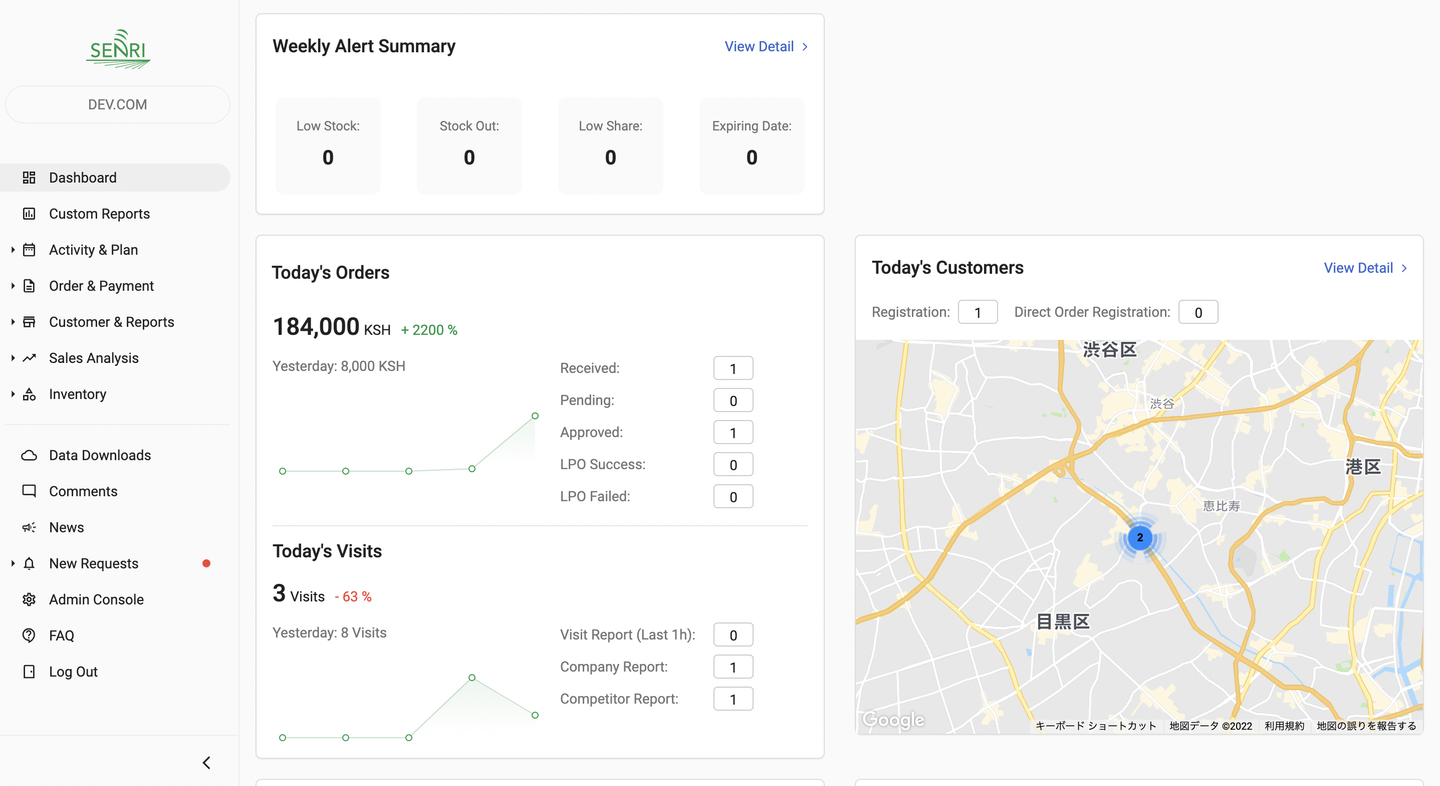Click the Stock Out alert card

(469, 146)
